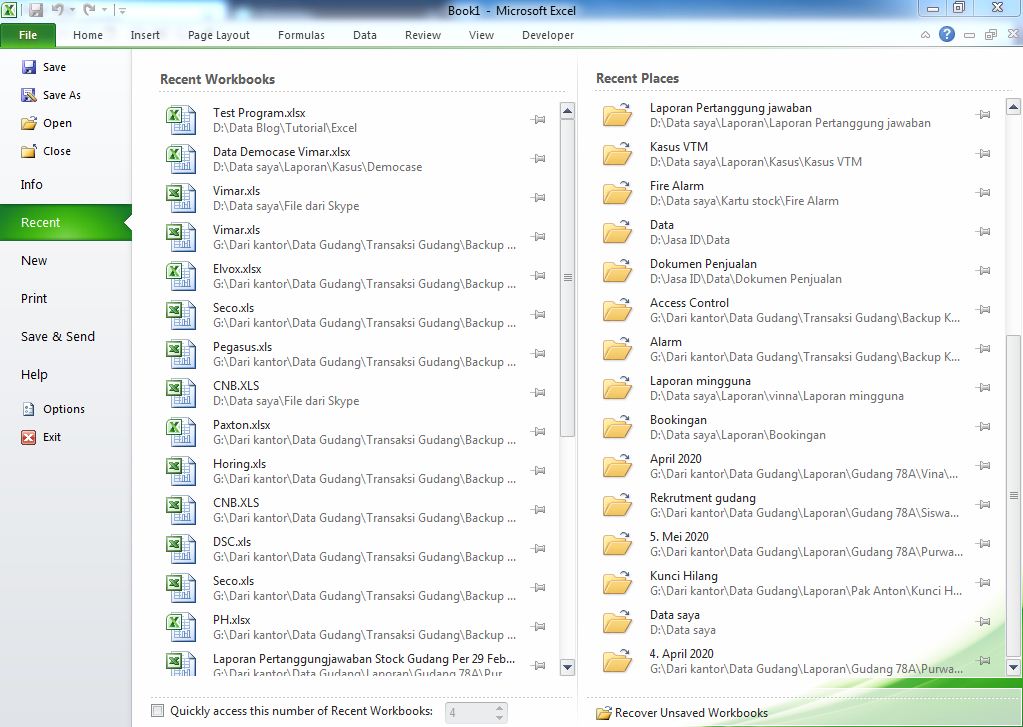Image resolution: width=1023 pixels, height=727 pixels.
Task: Click the Recent Workbooks scrollbar thumb
Action: coord(567,277)
